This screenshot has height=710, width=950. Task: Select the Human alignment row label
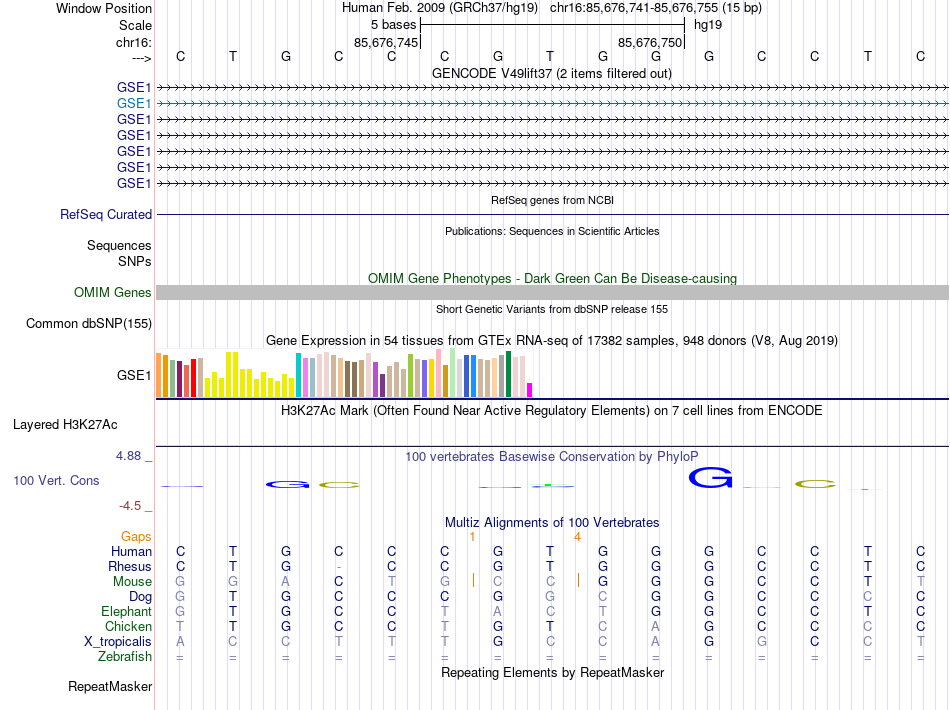click(x=131, y=551)
